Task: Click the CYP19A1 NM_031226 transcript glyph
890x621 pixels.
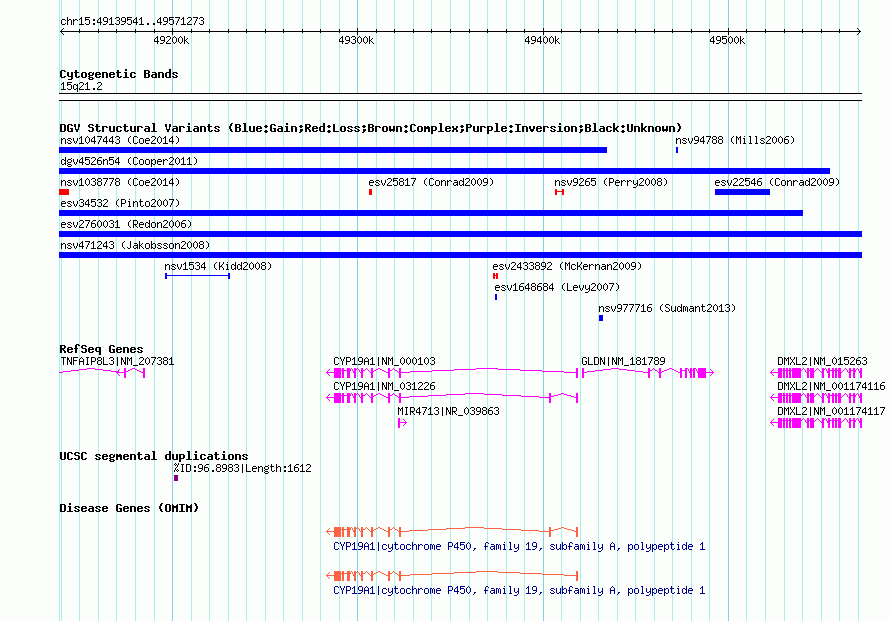Action: click(x=452, y=397)
